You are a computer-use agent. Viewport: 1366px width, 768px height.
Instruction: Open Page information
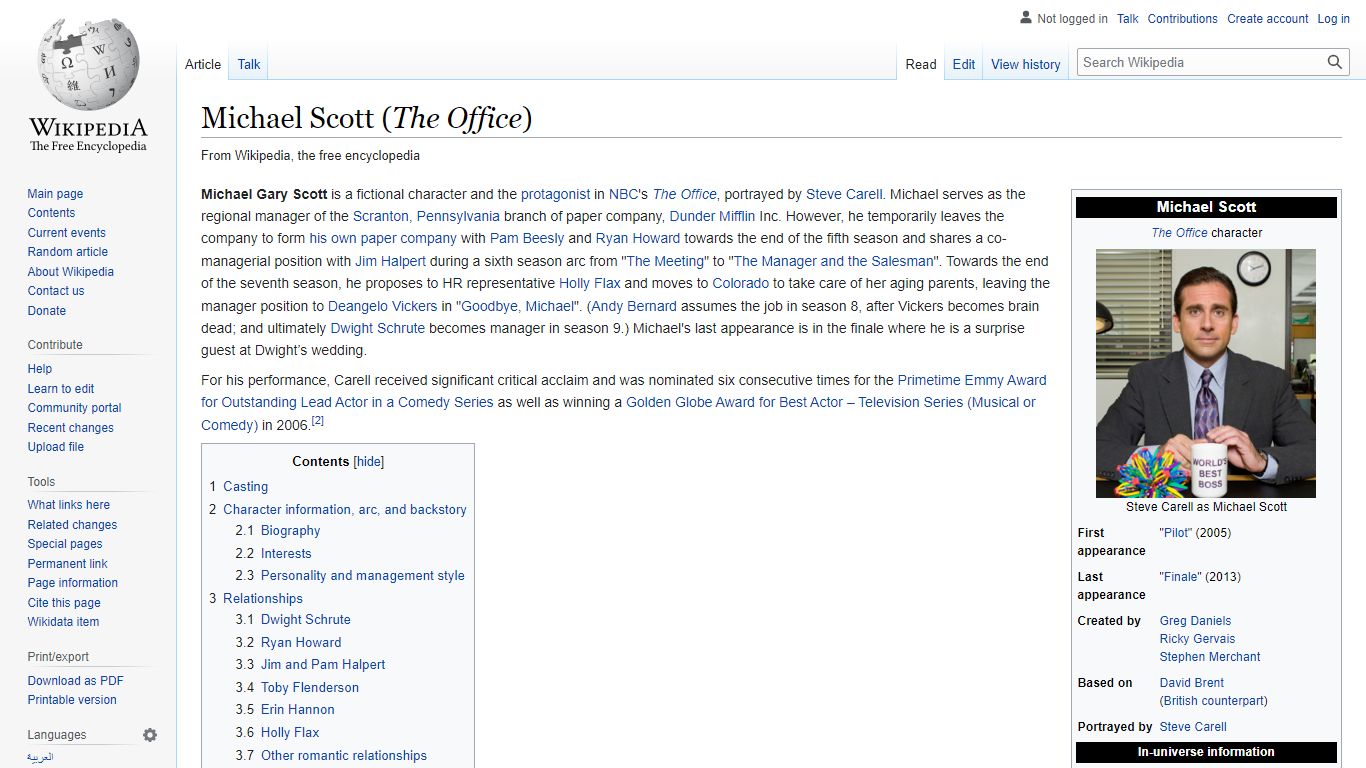pyautogui.click(x=72, y=583)
